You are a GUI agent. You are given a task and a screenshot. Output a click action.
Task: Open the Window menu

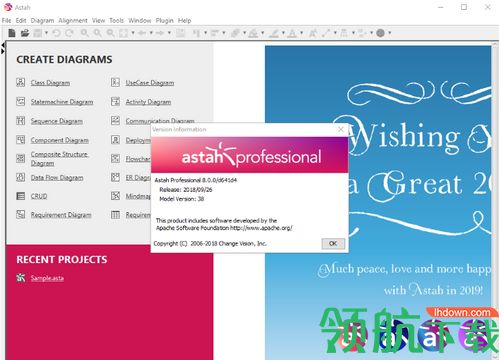(x=140, y=21)
